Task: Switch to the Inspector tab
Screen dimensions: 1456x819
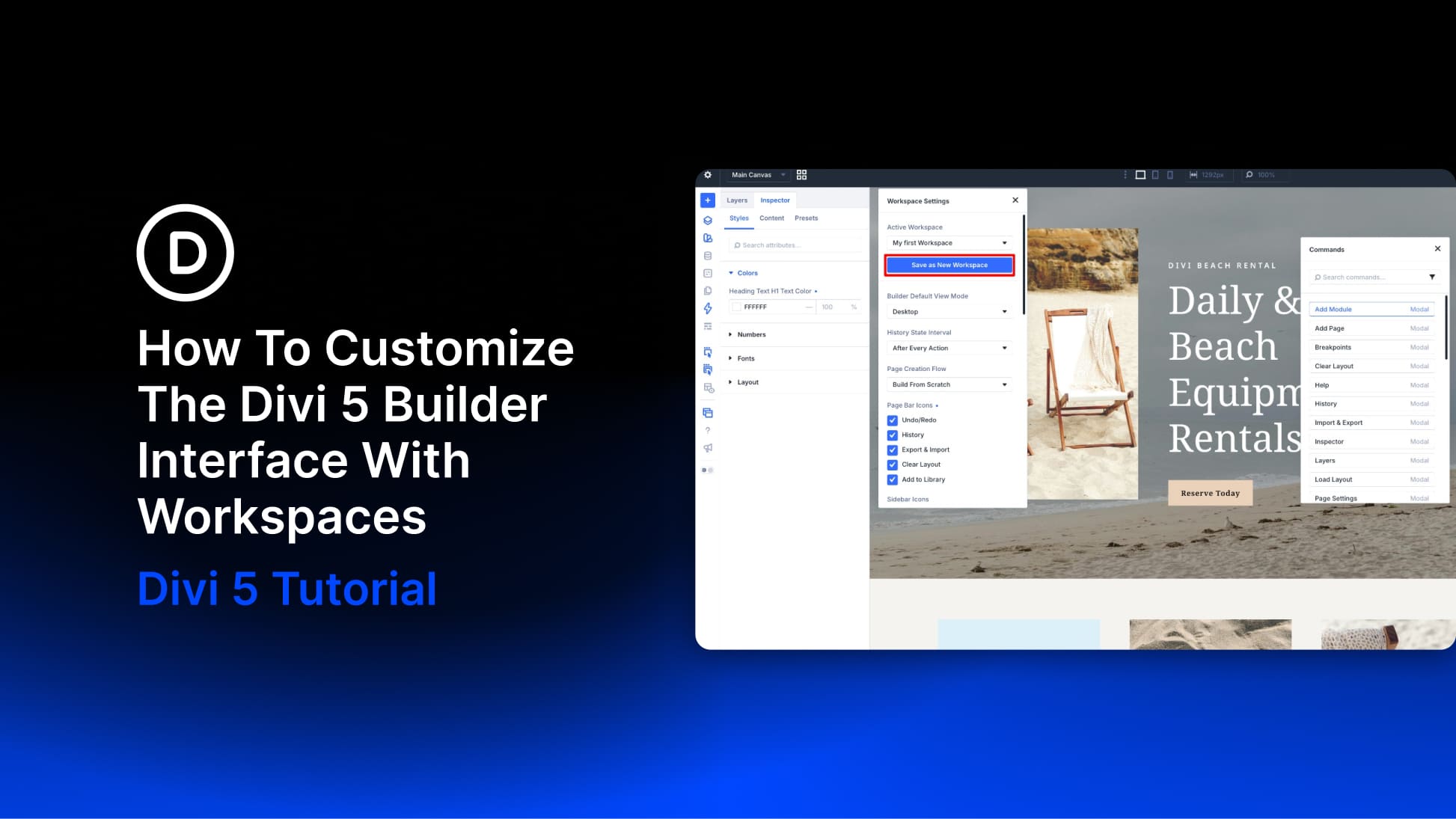Action: [775, 200]
